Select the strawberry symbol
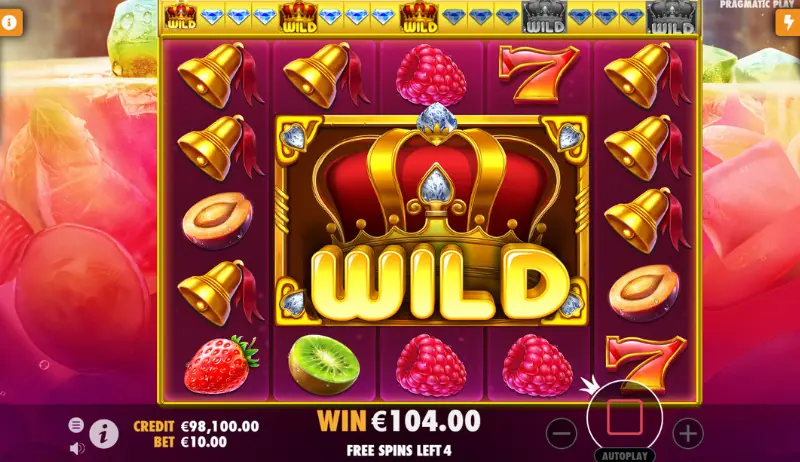 pyautogui.click(x=221, y=364)
